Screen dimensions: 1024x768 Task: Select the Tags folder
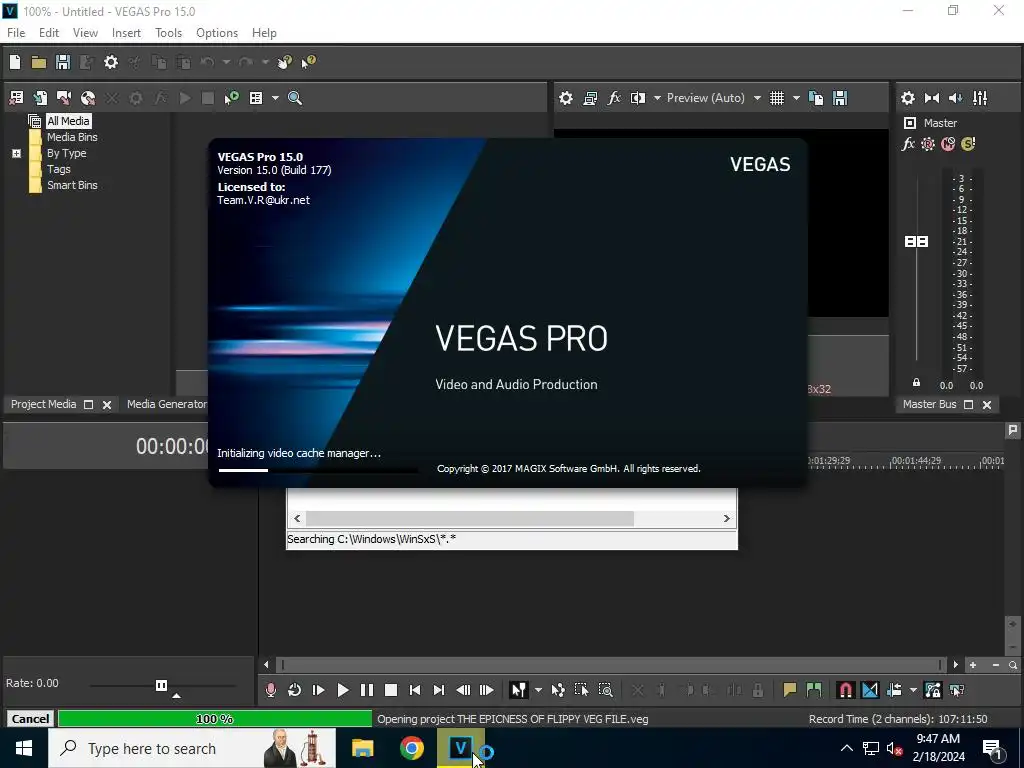coord(58,169)
